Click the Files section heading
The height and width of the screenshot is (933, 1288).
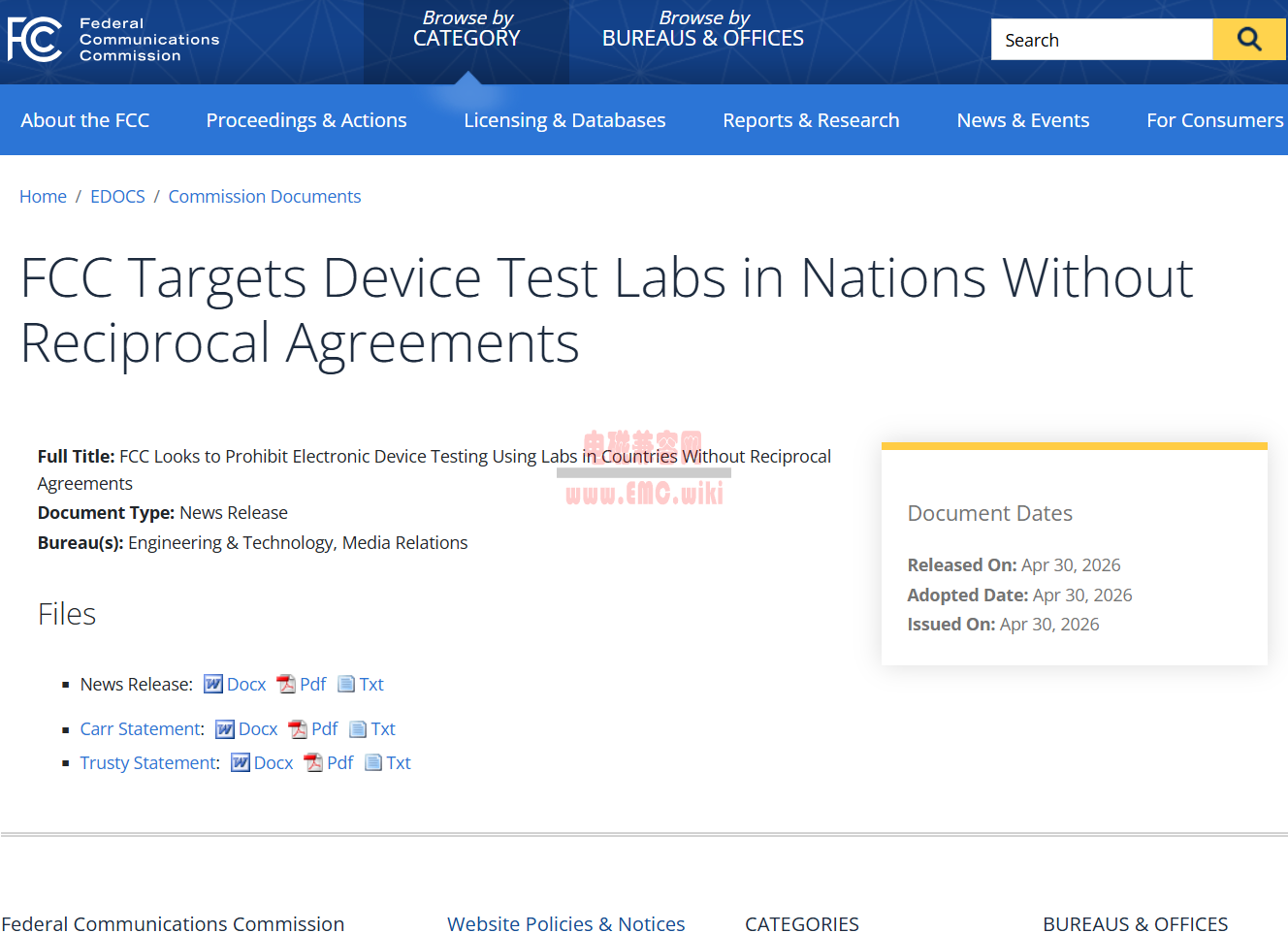(67, 614)
